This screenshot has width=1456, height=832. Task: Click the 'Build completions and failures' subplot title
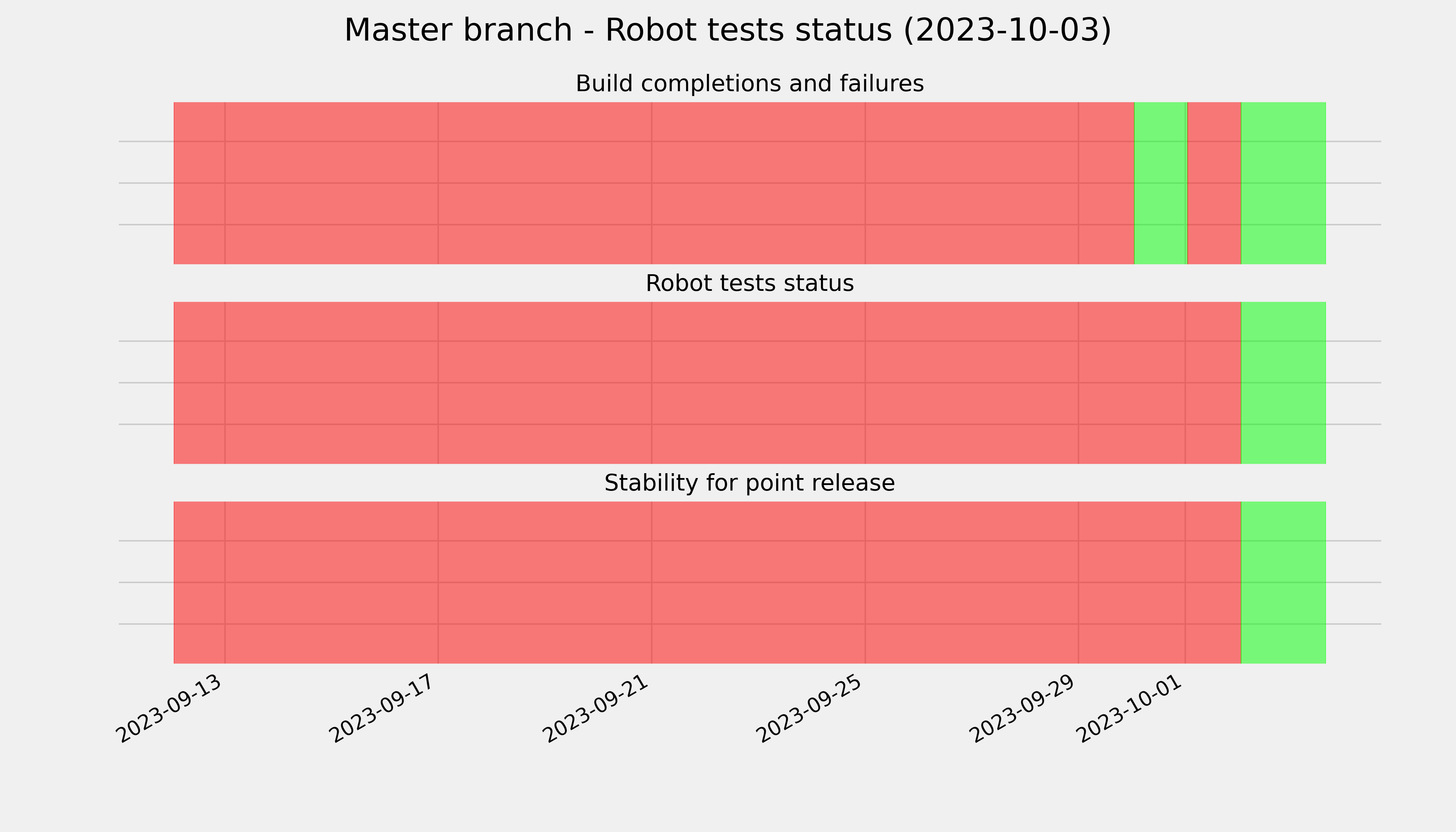click(749, 84)
